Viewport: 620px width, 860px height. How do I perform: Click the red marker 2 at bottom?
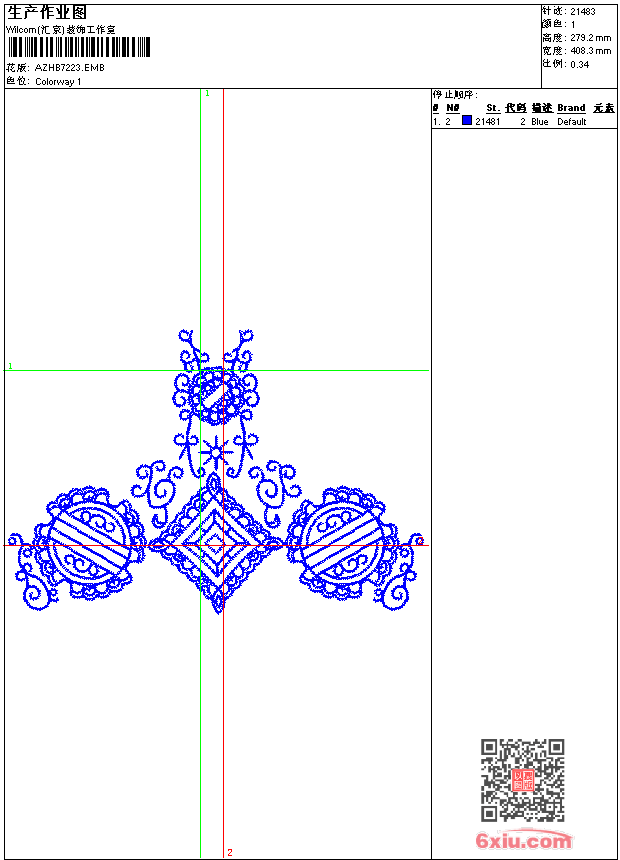tap(229, 852)
